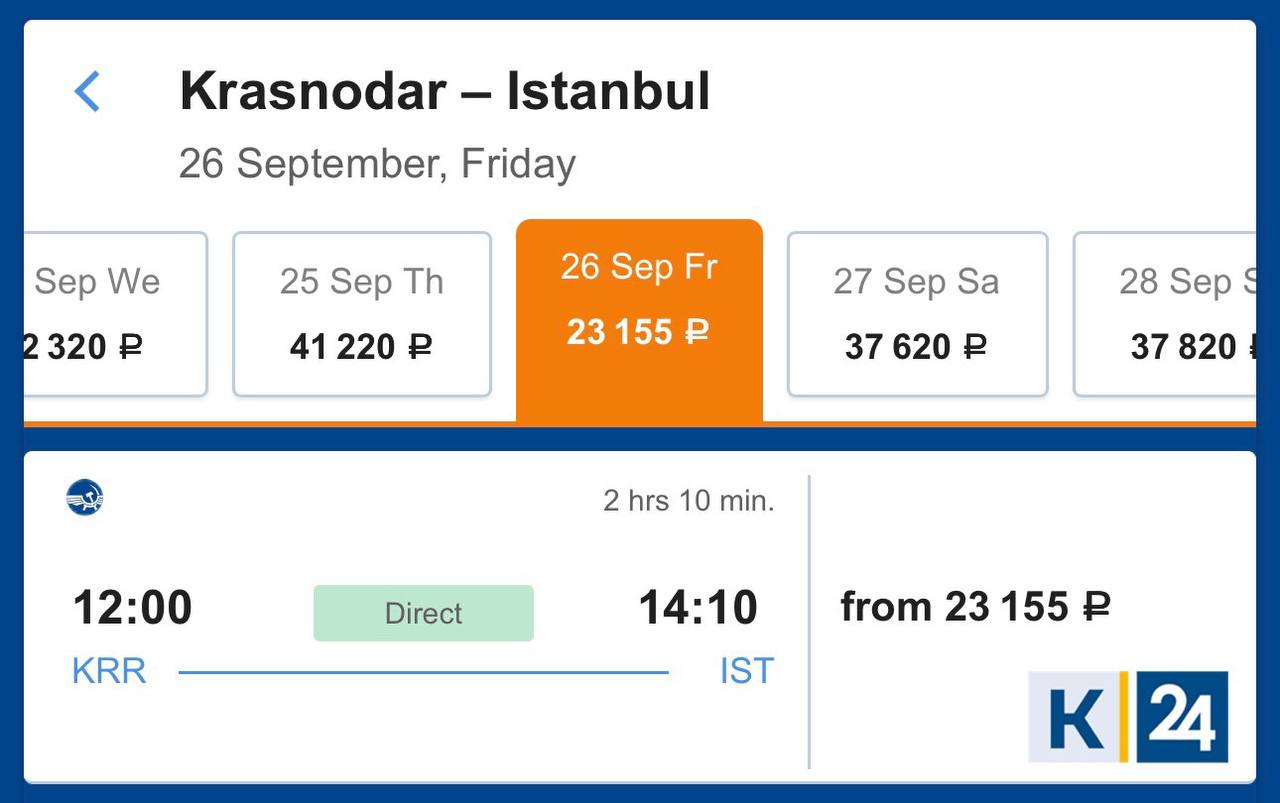Select the 27 Sep Sa date tab
The height and width of the screenshot is (803, 1280).
[917, 314]
